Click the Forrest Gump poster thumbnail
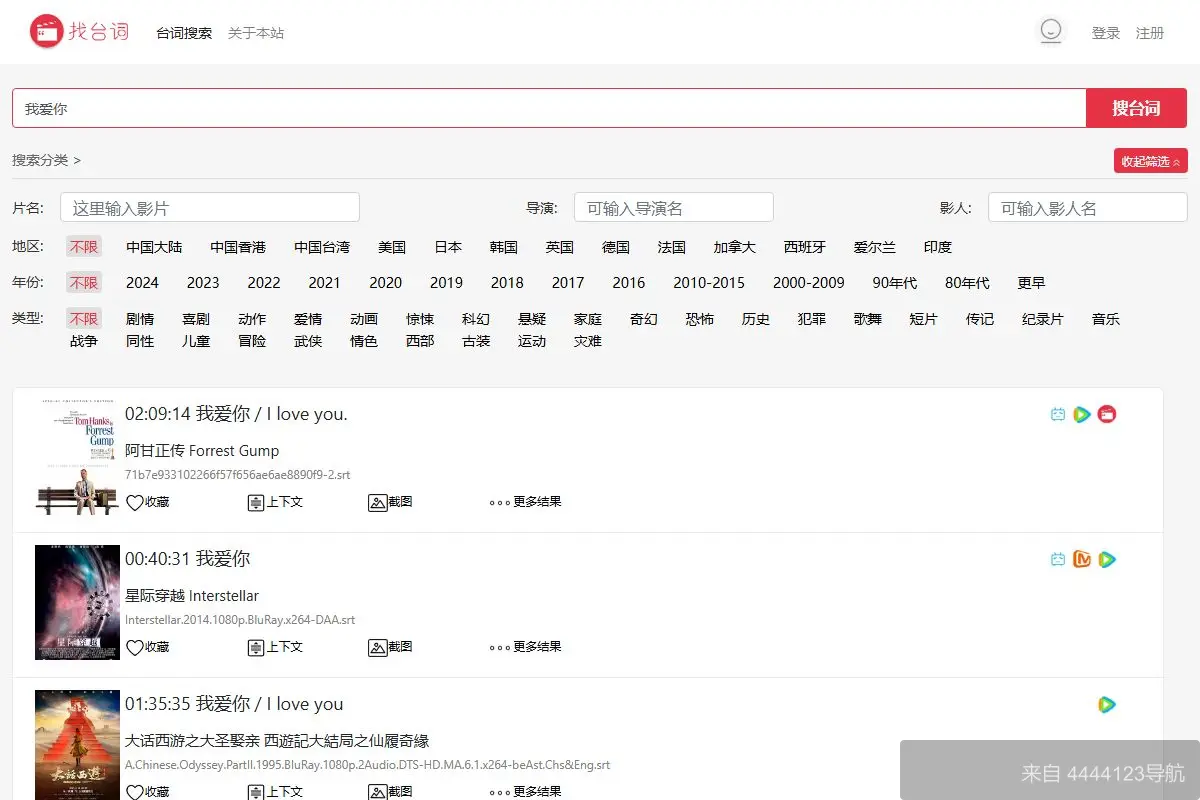 pos(77,458)
